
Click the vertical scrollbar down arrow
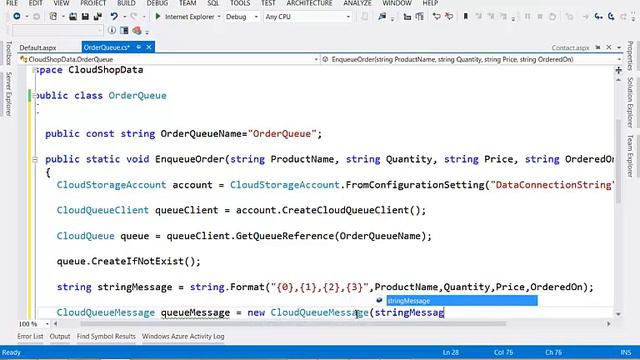click(618, 314)
